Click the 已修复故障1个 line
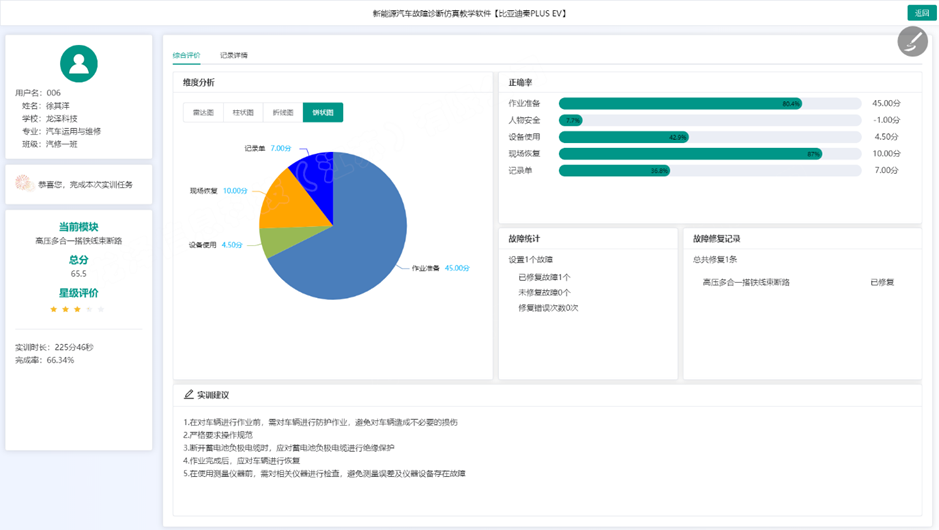Screen dimensions: 939x530 coord(544,277)
